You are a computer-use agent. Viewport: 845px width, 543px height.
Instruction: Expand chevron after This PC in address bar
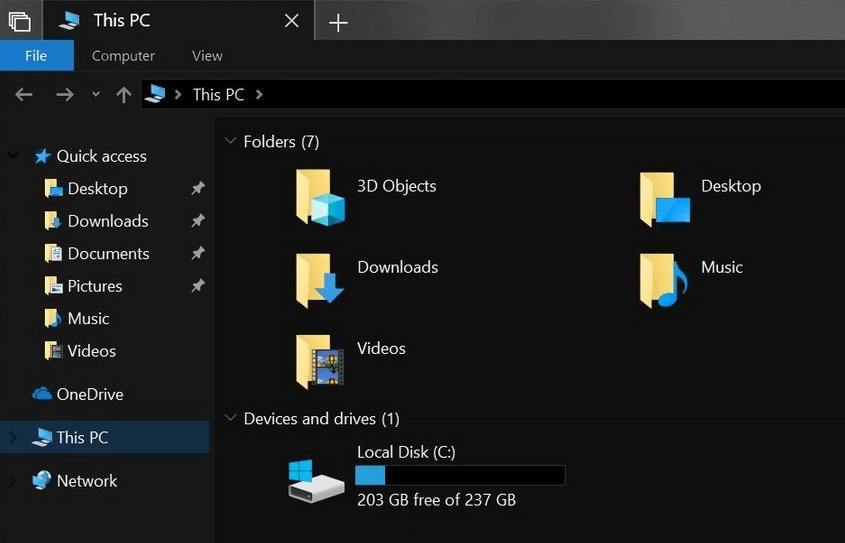coord(259,95)
